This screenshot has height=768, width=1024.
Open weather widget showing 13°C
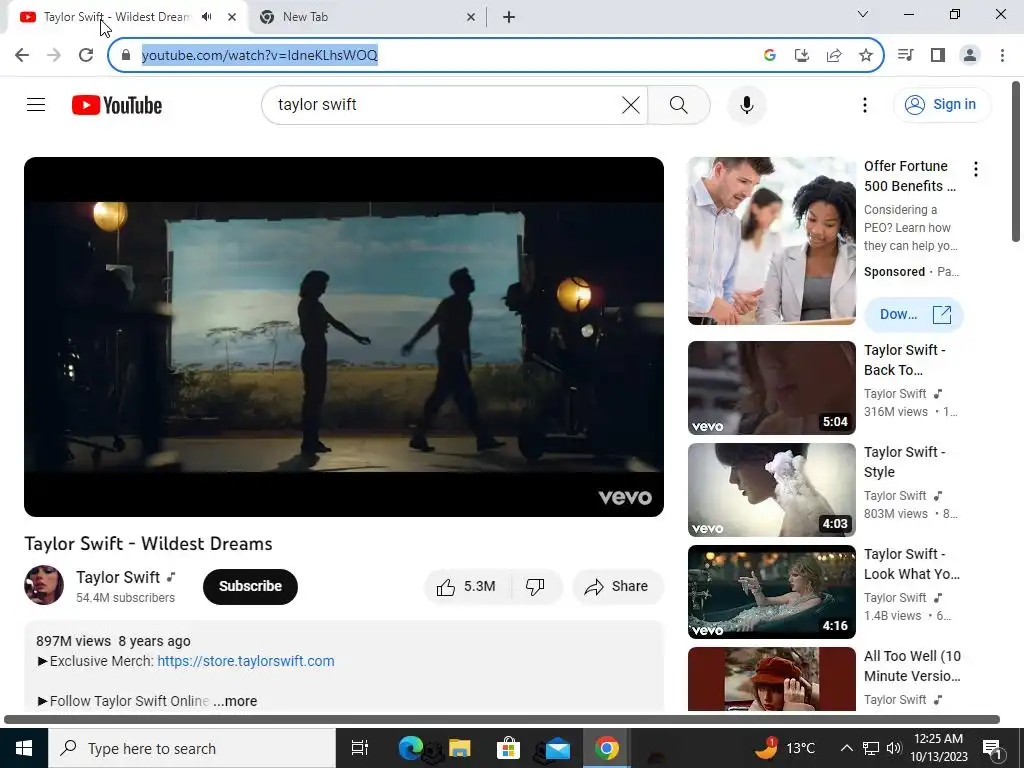pos(784,748)
